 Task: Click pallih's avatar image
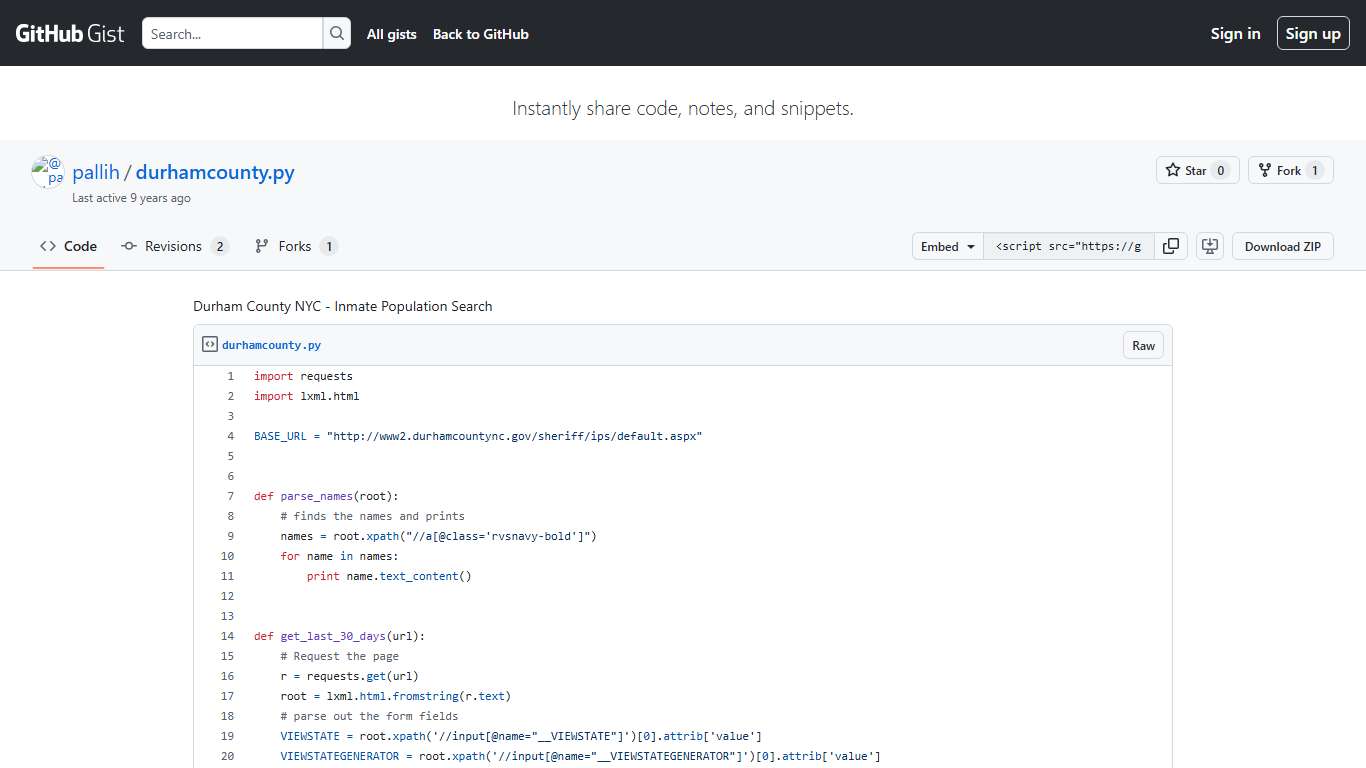(47, 171)
